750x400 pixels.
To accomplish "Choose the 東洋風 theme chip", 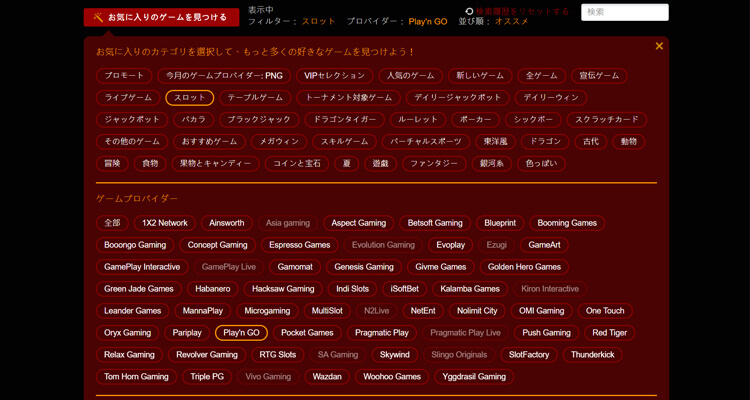I will (x=495, y=142).
